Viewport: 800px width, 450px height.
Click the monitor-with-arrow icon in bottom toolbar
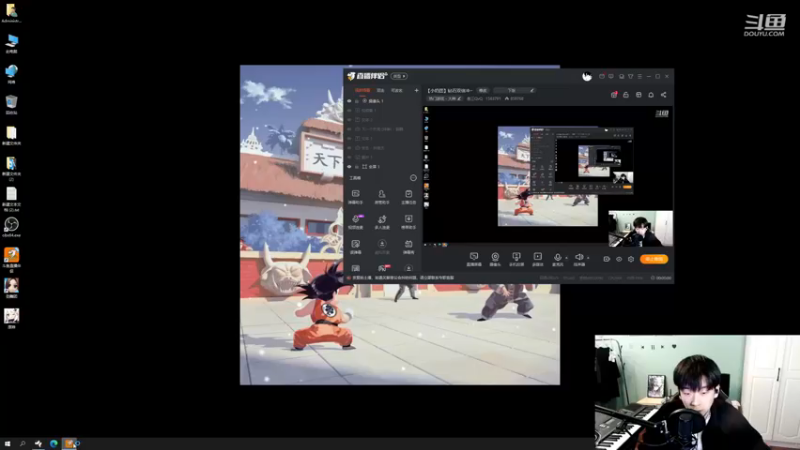point(516,259)
